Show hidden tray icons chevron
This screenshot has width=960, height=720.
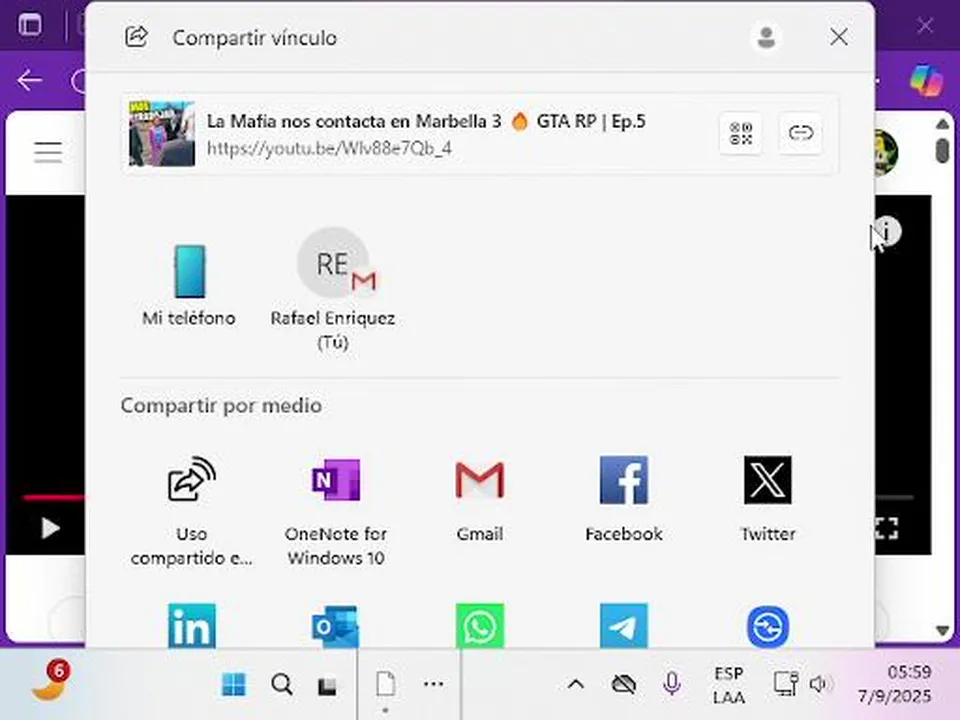(x=576, y=684)
